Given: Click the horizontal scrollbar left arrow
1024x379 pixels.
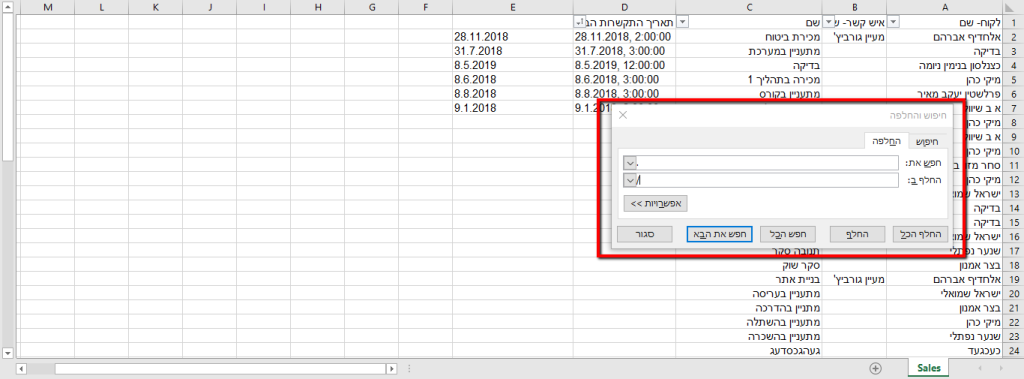Looking at the screenshot, I should 21,369.
